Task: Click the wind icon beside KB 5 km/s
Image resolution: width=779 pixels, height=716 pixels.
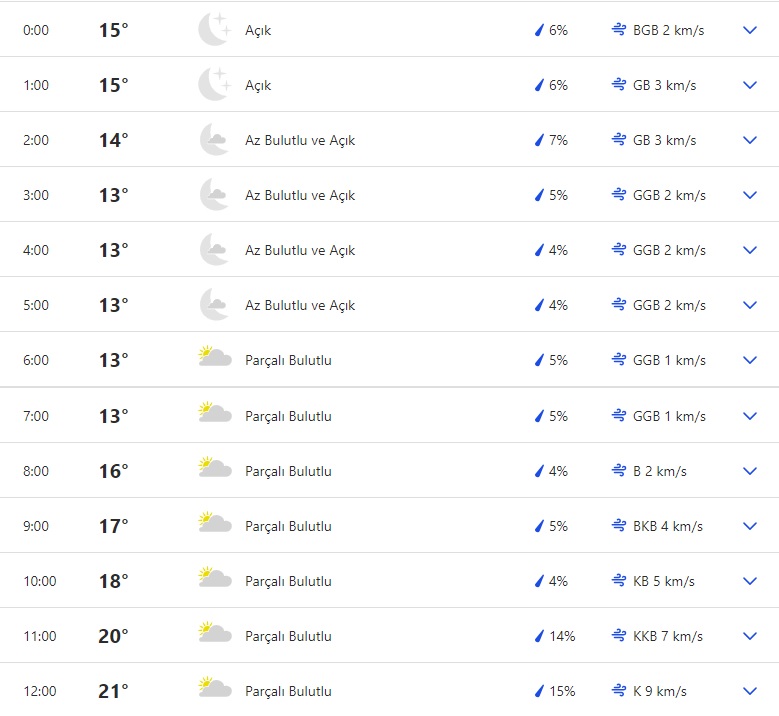Action: coord(619,581)
